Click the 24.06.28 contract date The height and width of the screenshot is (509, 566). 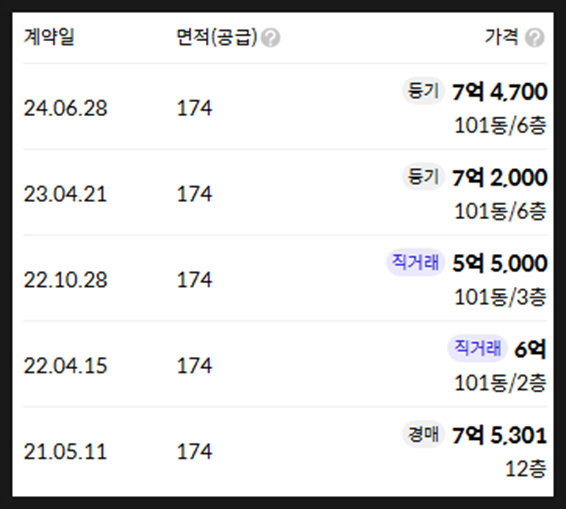(x=65, y=108)
